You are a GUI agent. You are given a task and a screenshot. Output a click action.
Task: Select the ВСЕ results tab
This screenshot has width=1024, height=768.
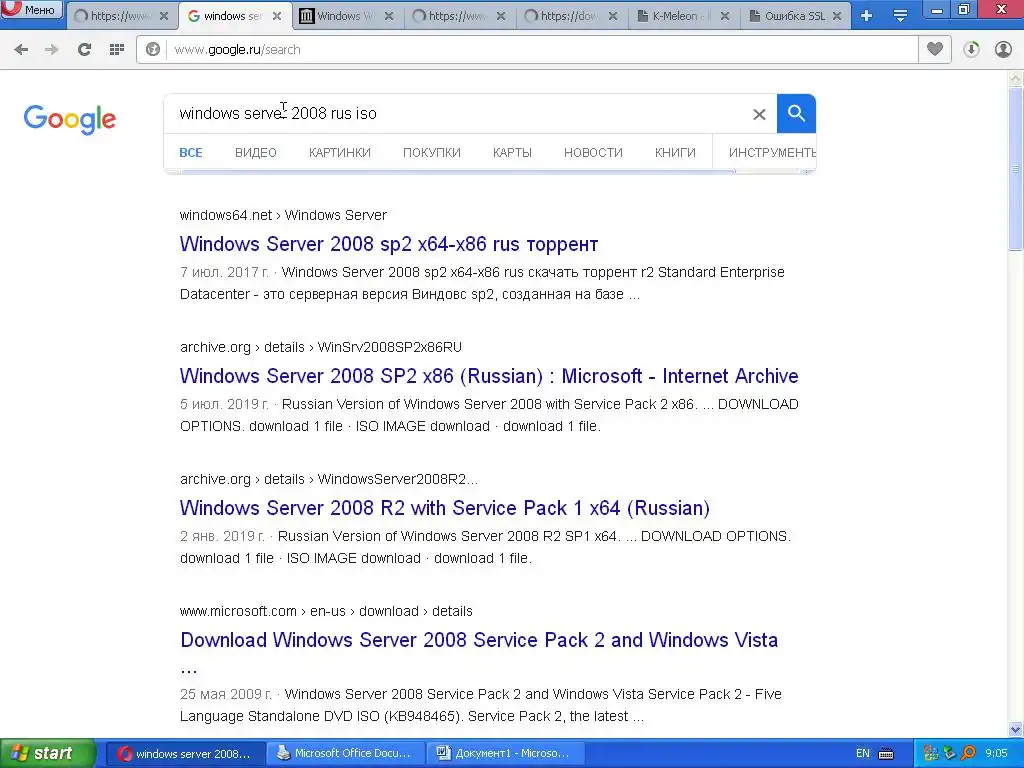pos(191,153)
